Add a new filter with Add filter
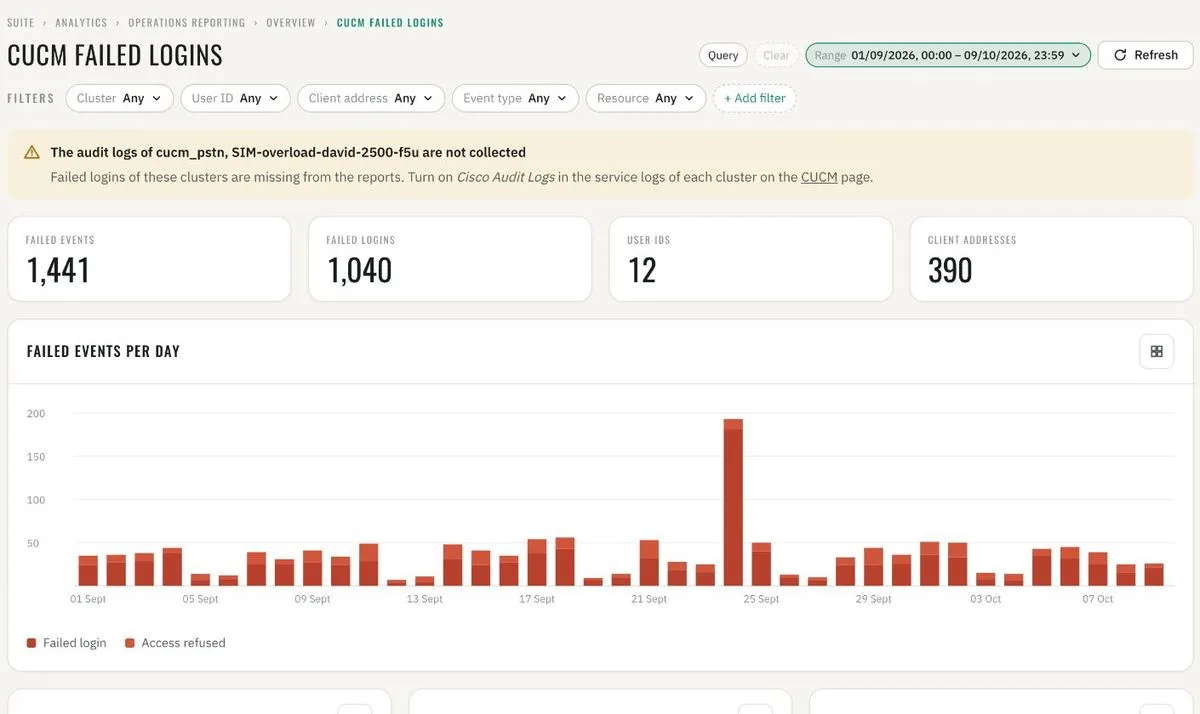Image resolution: width=1200 pixels, height=714 pixels. click(x=755, y=98)
